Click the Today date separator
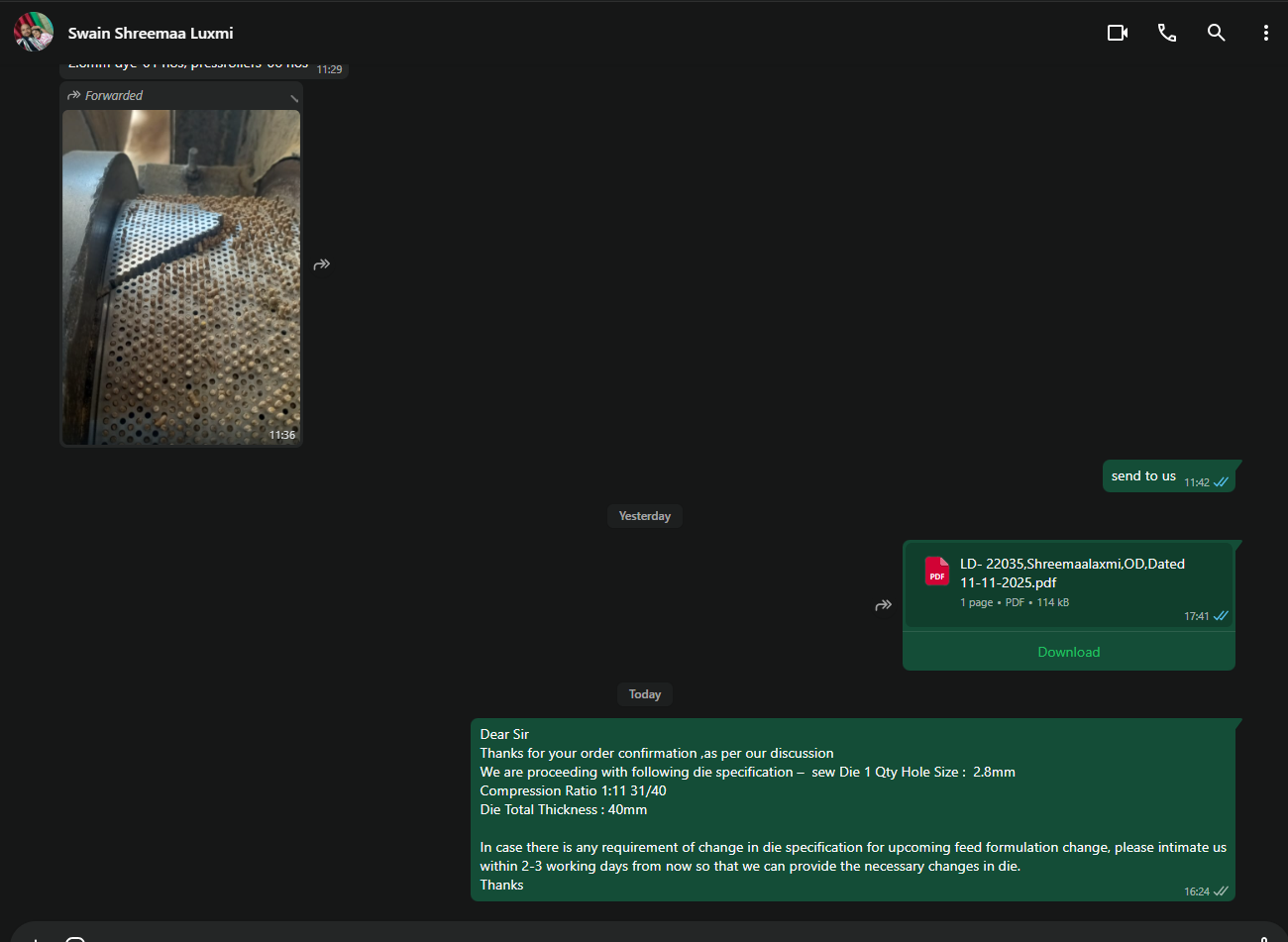 [644, 694]
